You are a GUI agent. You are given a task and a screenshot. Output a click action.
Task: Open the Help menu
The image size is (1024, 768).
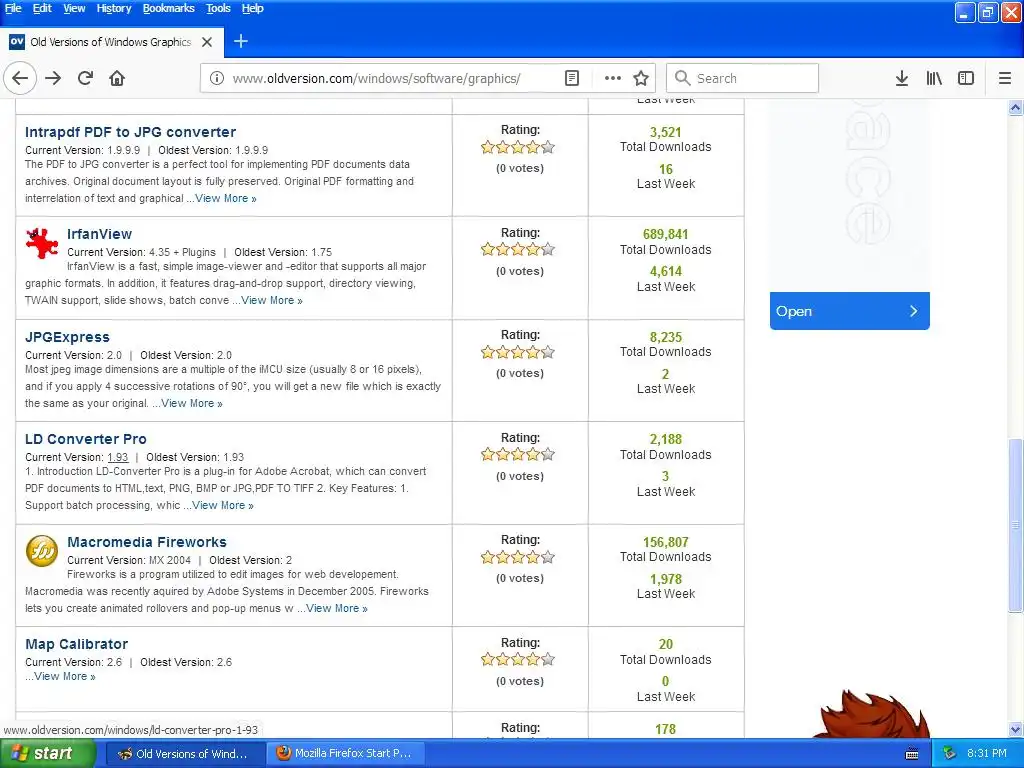coord(252,8)
